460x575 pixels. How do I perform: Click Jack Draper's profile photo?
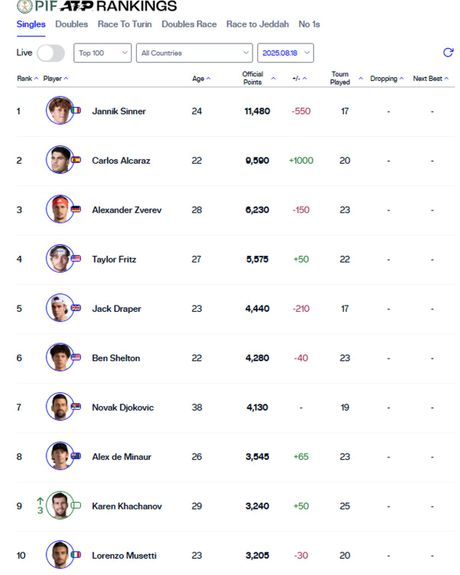(x=60, y=308)
